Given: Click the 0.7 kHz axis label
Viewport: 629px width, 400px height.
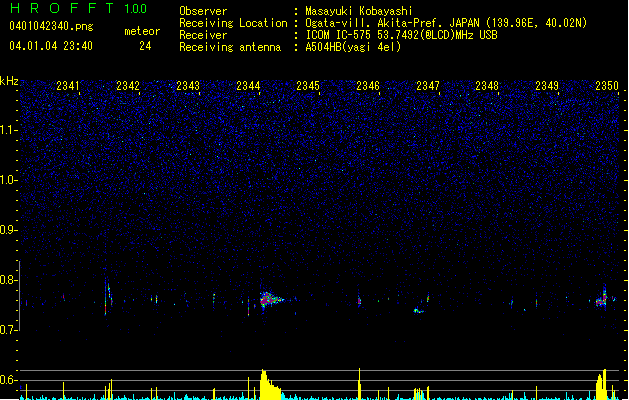Looking at the screenshot, I should 8,330.
